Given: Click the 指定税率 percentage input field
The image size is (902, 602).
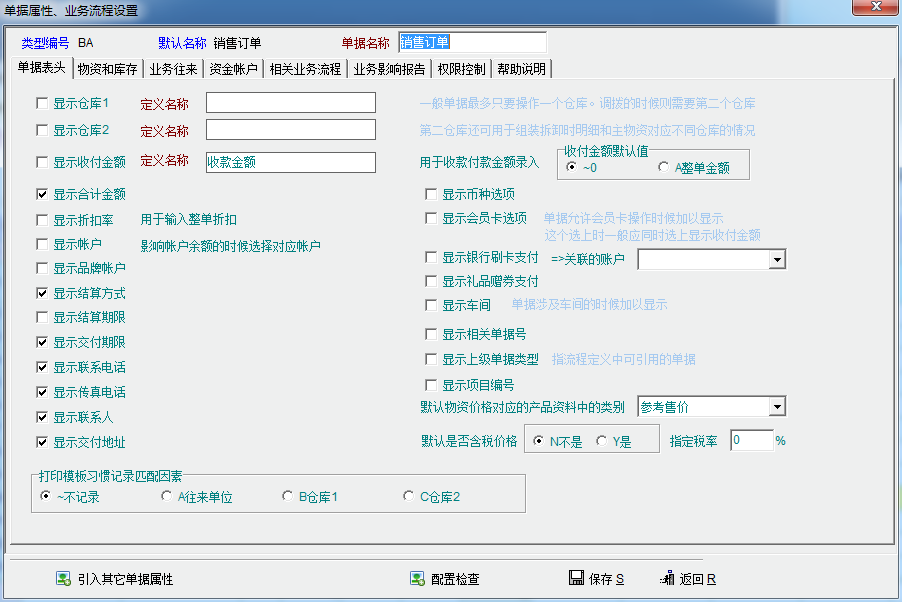Looking at the screenshot, I should 751,441.
